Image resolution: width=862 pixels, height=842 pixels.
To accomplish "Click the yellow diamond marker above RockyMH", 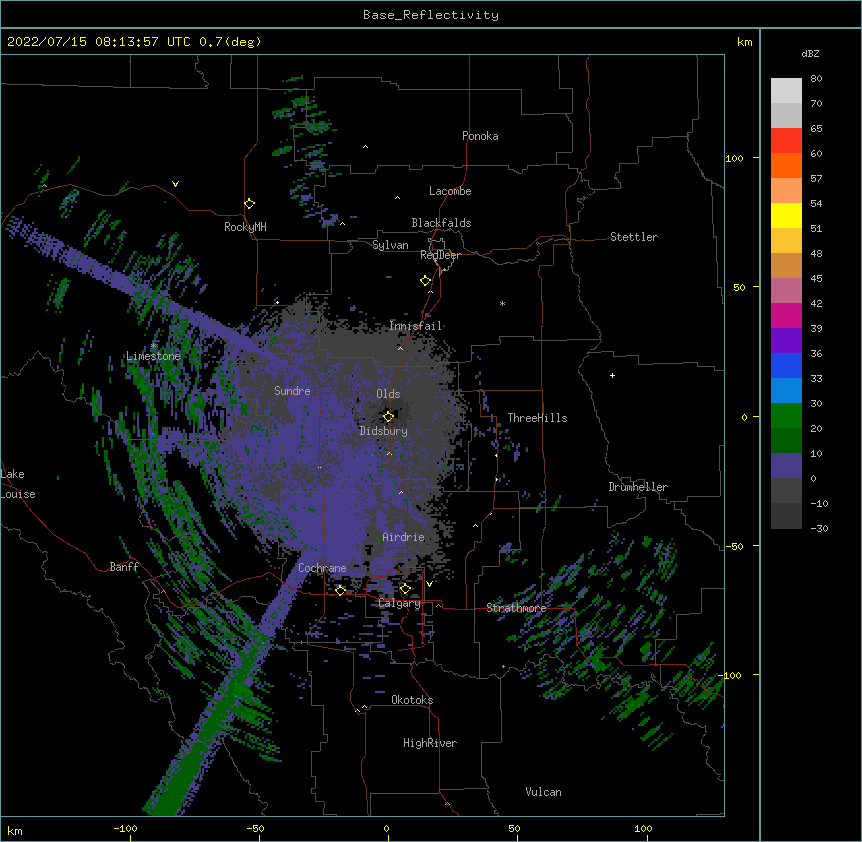I will pyautogui.click(x=250, y=204).
